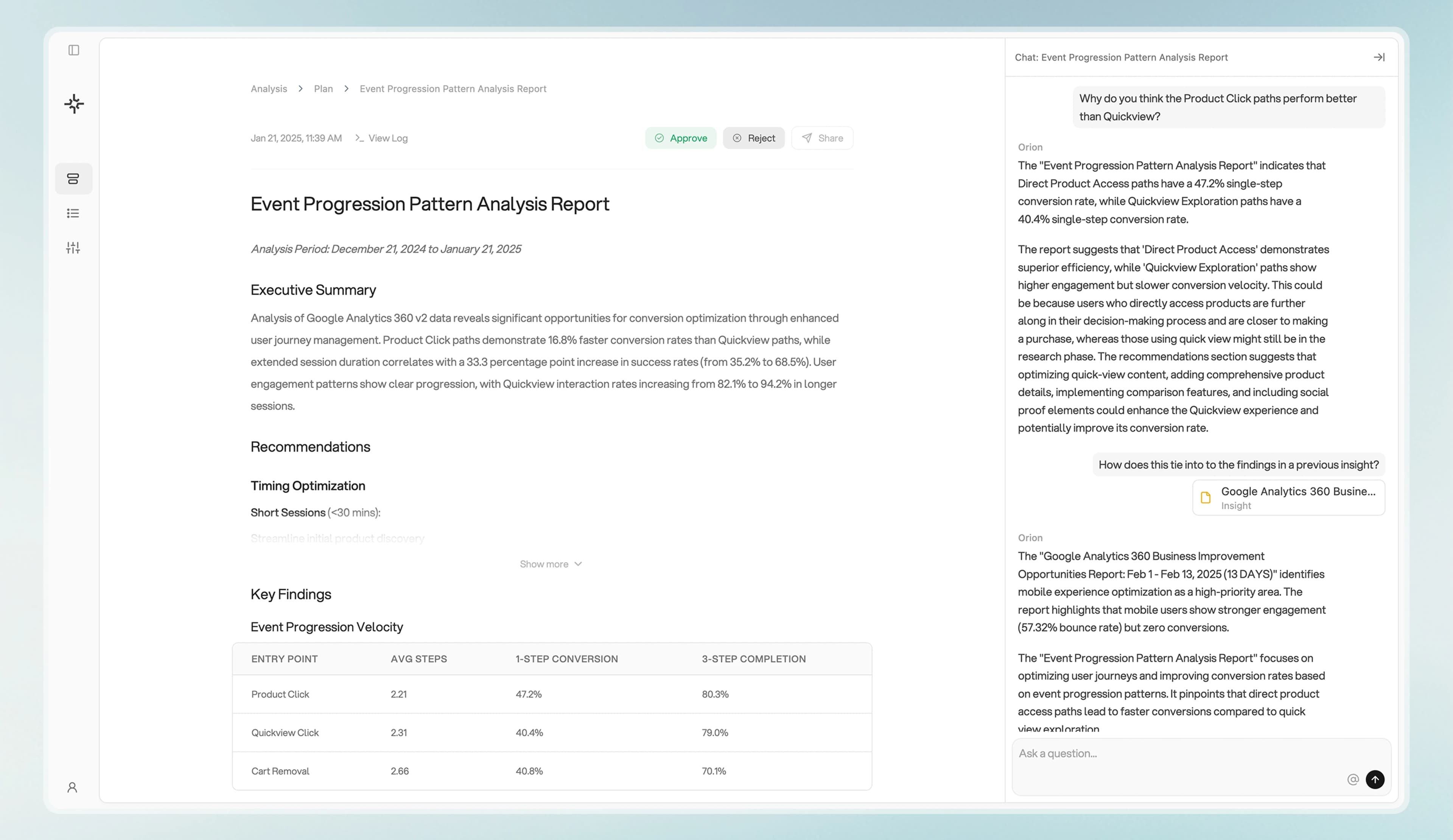
Task: Click the chevron after Plan breadcrumb
Action: pyautogui.click(x=347, y=89)
